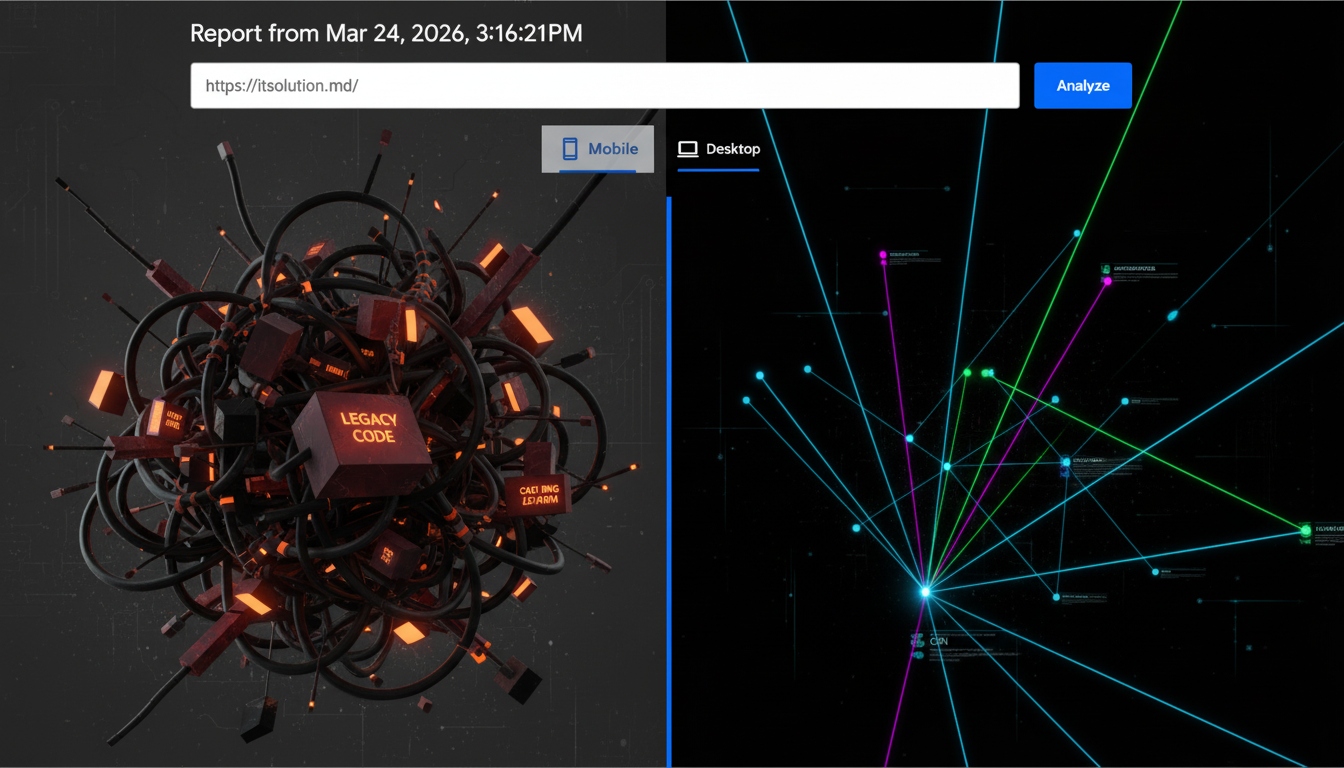Click the URL field containing https://itsolution.md/
The height and width of the screenshot is (768, 1344).
click(605, 86)
